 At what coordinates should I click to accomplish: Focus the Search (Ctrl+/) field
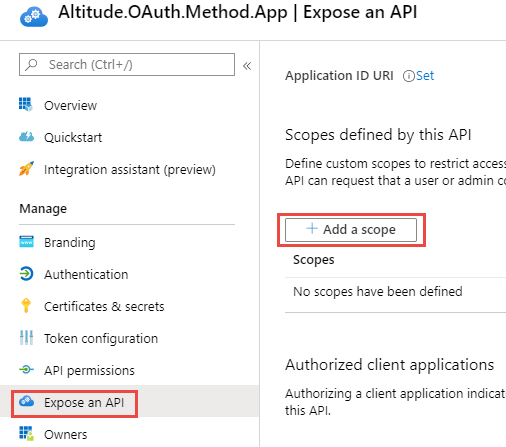(x=127, y=64)
